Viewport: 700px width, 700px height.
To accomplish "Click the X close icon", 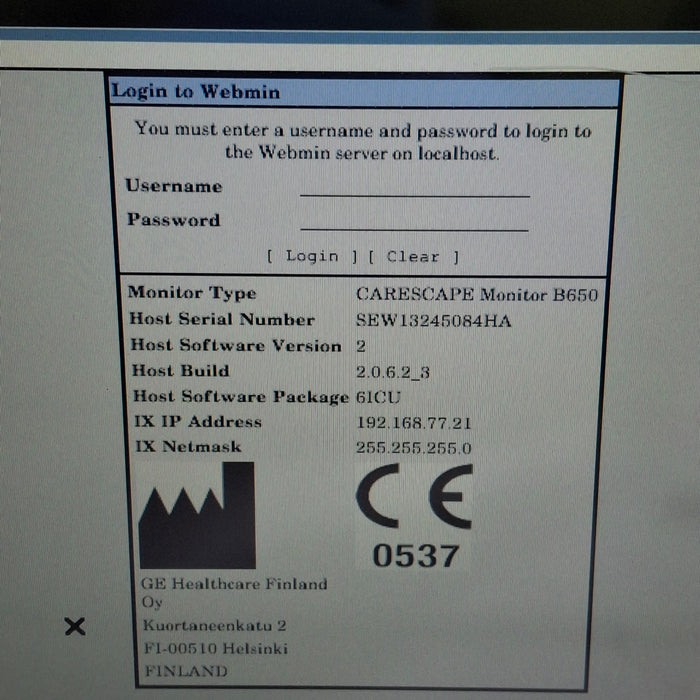I will (x=75, y=626).
